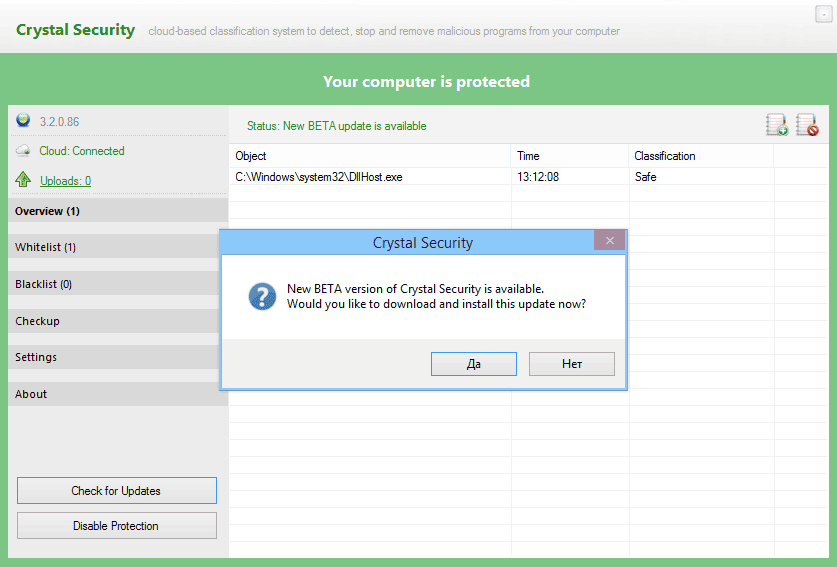
Task: Click the Check for Updates button
Action: point(116,491)
